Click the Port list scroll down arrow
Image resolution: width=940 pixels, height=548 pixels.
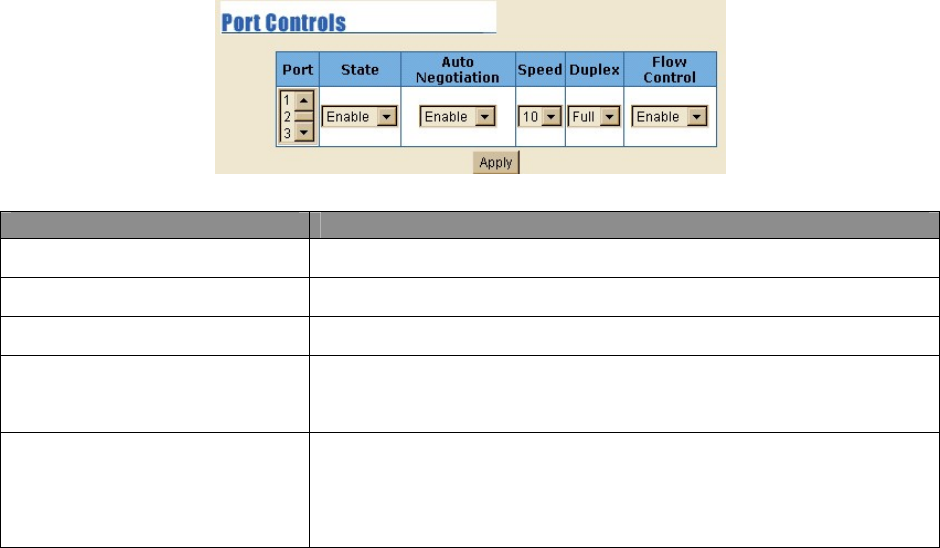[304, 133]
